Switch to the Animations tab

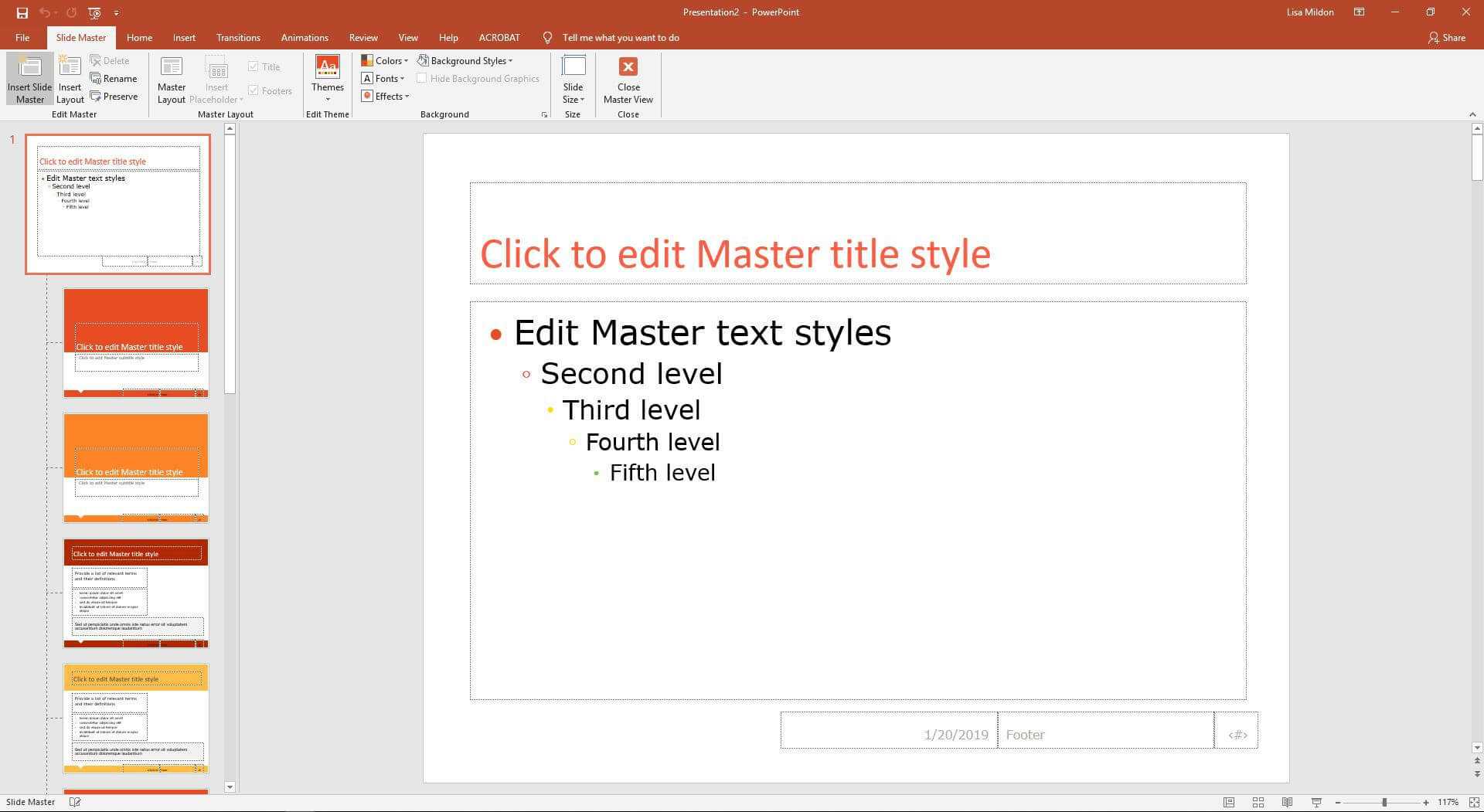[x=304, y=37]
